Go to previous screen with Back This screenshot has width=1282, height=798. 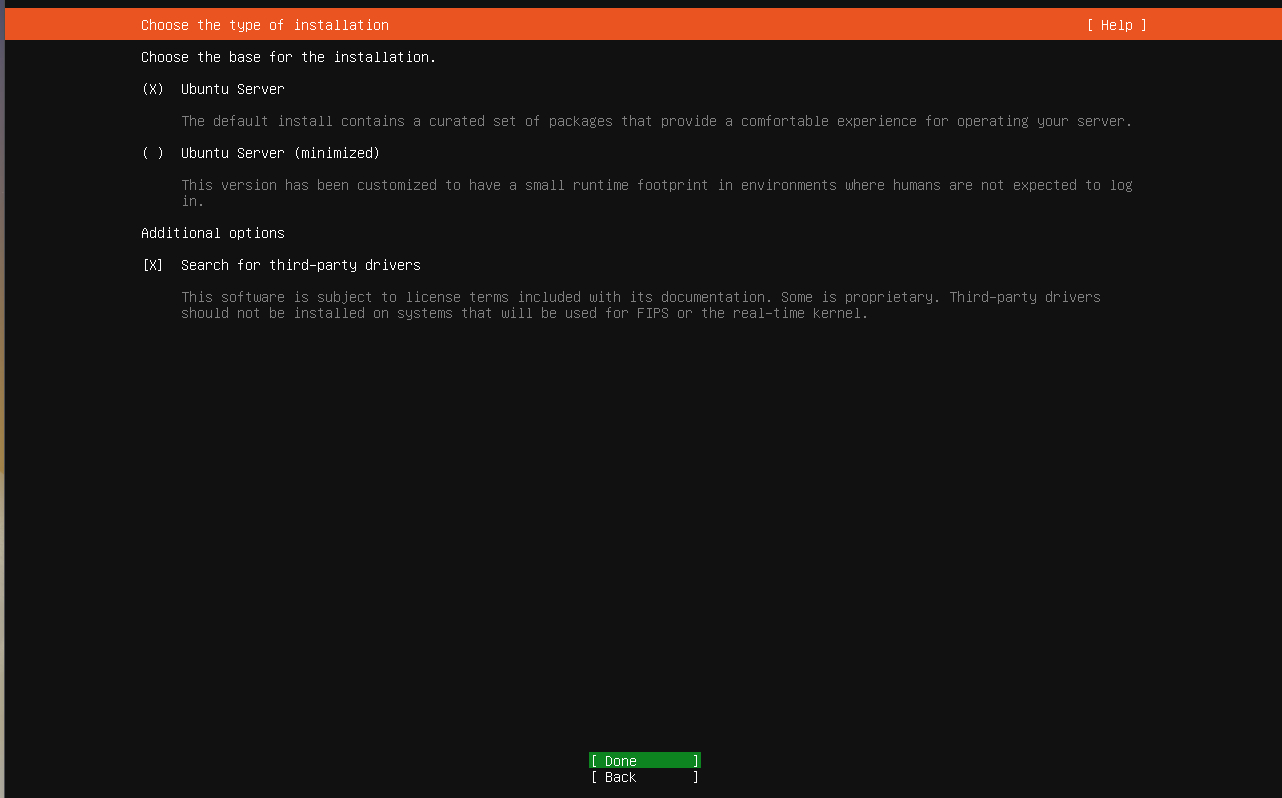(x=644, y=777)
